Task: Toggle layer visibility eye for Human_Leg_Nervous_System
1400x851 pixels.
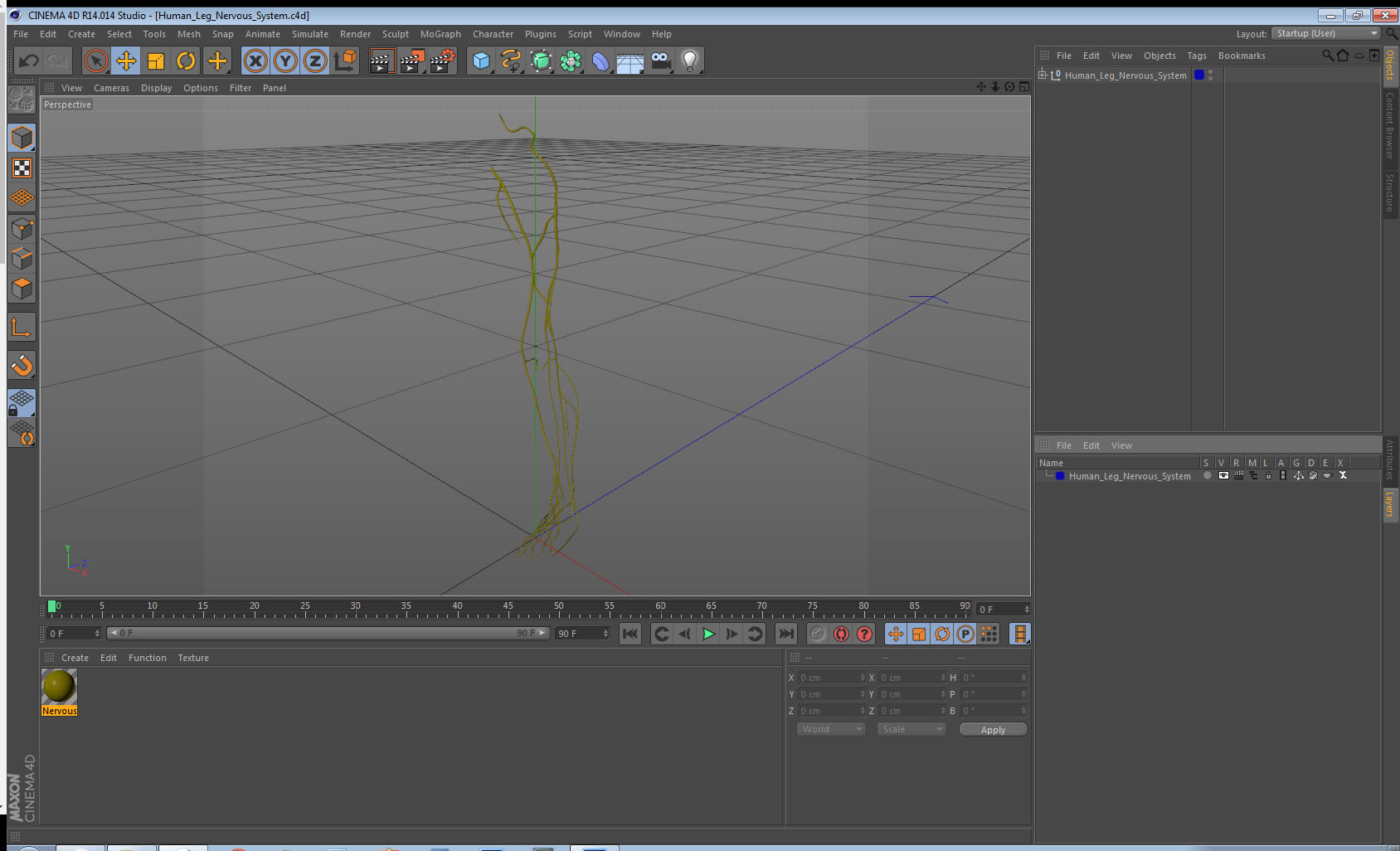Action: (1223, 476)
